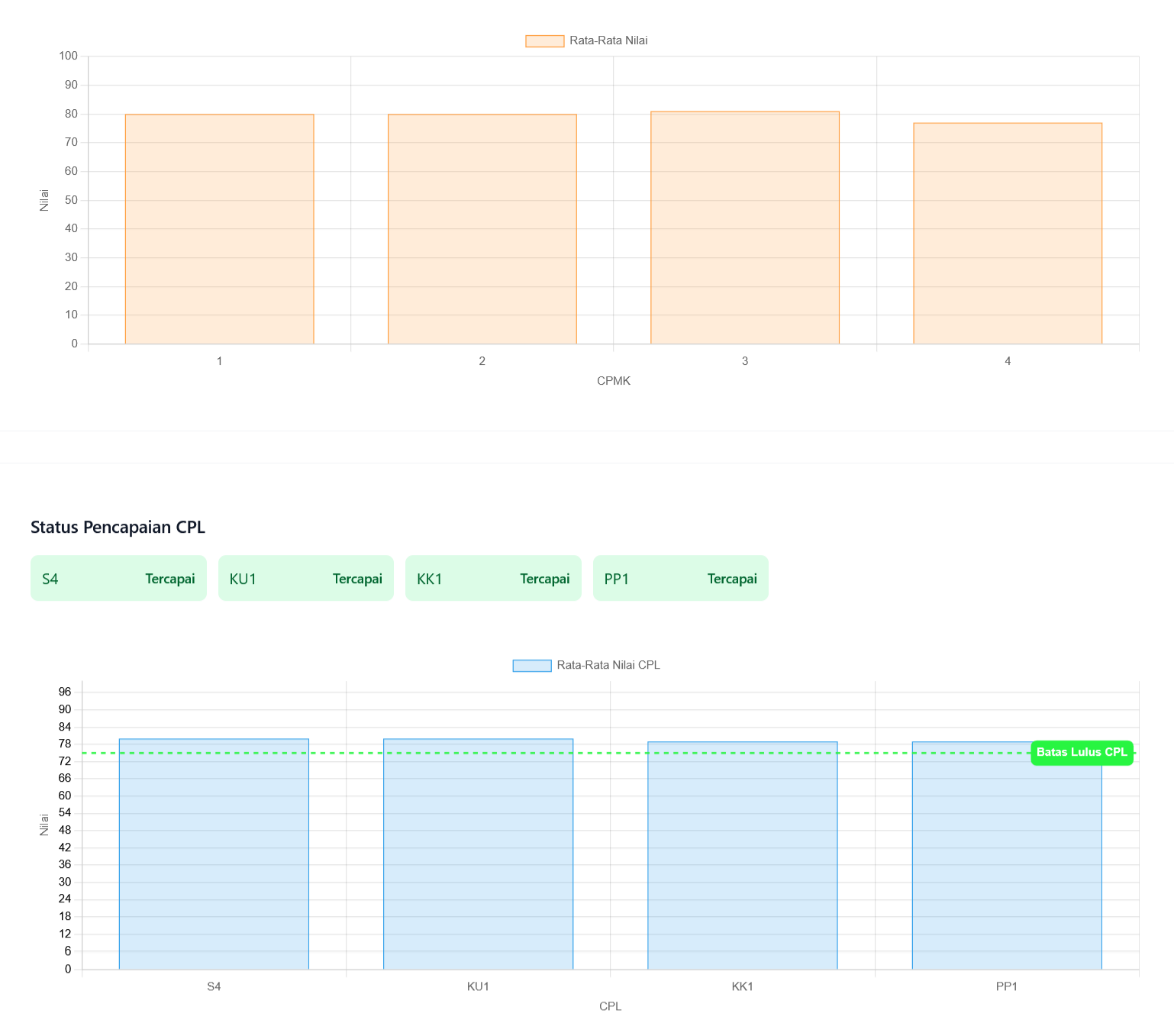Toggle the Rata-Rata Nilai CPL legend item
Viewport: 1174px width, 1036px height.
pyautogui.click(x=586, y=665)
